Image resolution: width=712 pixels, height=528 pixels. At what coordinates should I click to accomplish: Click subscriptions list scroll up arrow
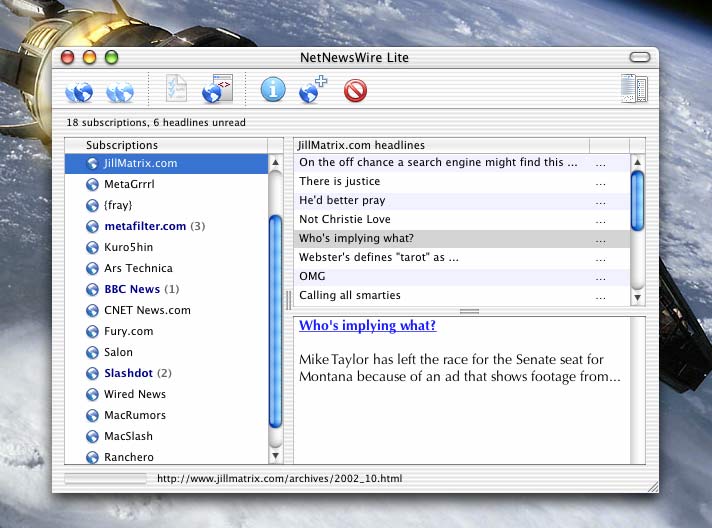(275, 163)
